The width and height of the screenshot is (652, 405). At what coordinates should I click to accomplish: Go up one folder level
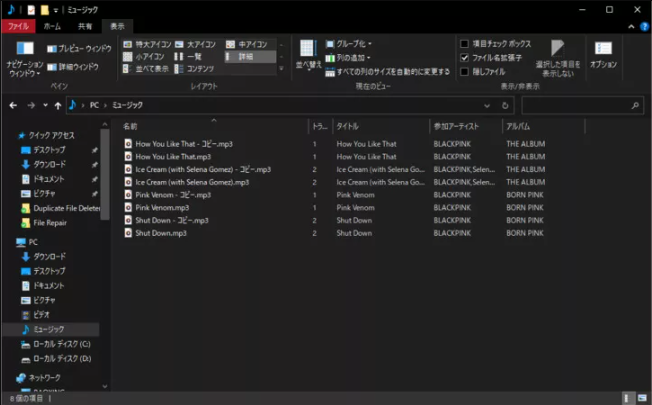58,106
